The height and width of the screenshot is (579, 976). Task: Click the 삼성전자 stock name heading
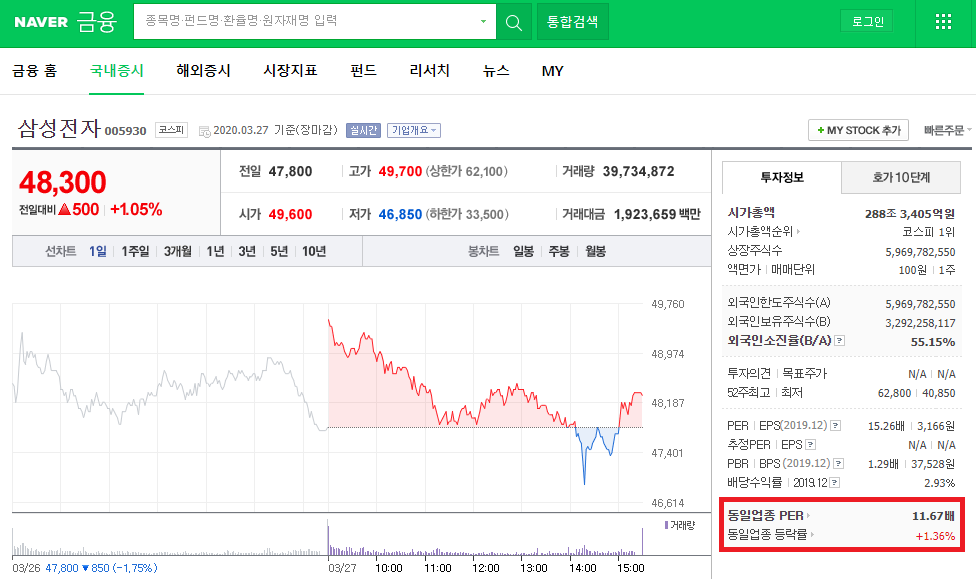(59, 128)
